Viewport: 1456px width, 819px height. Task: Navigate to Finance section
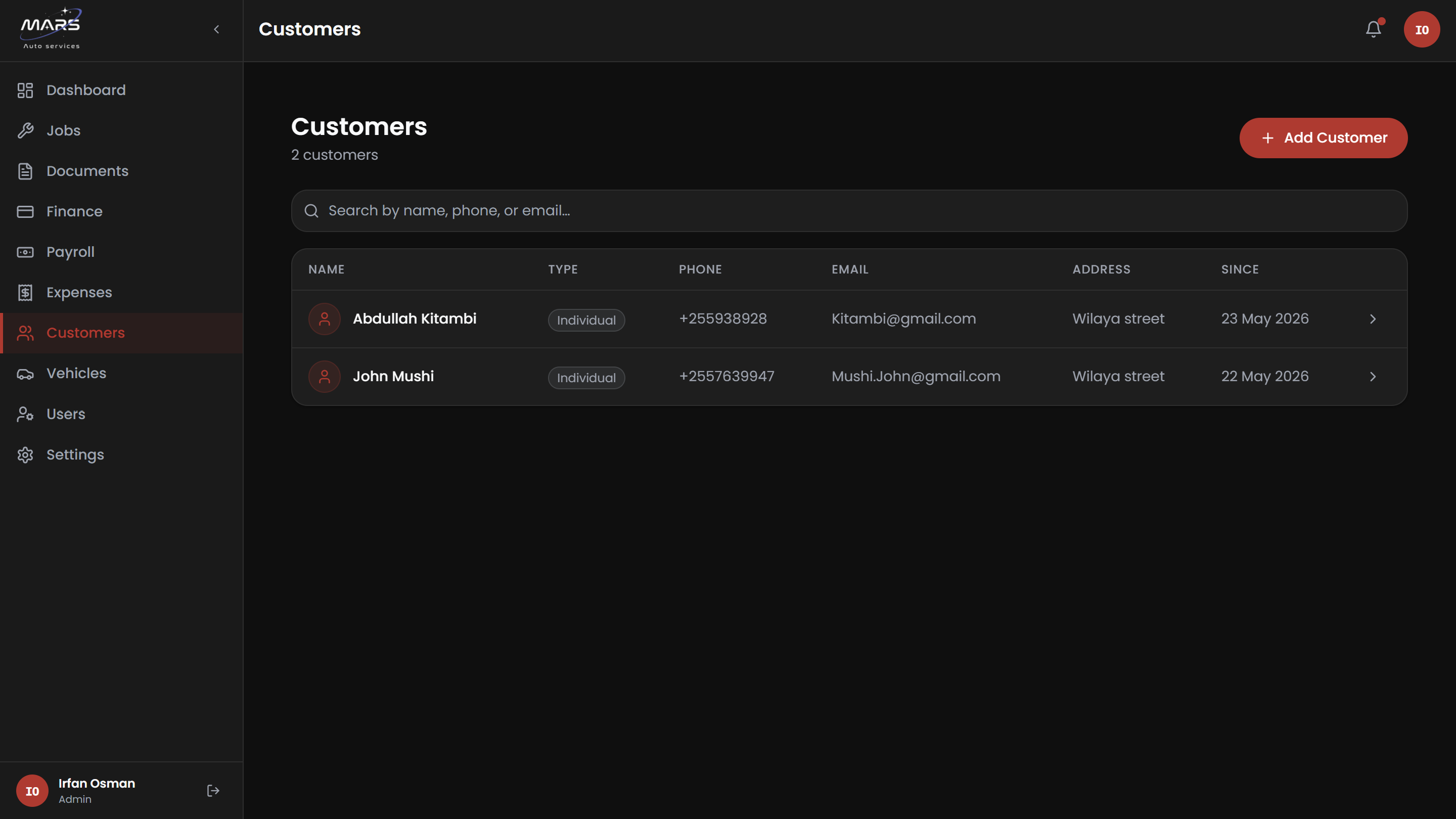click(121, 211)
